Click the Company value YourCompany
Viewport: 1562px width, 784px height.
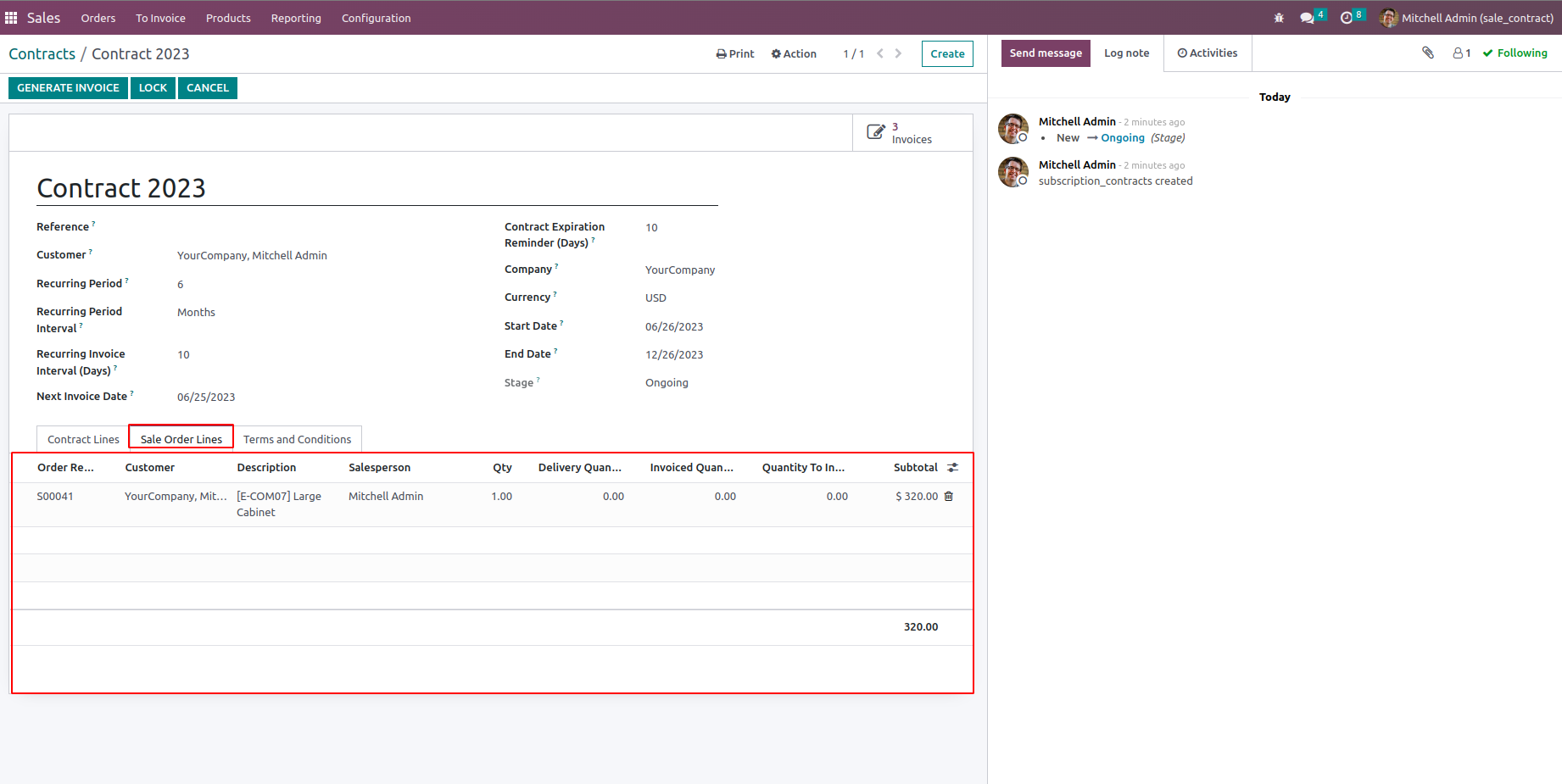(x=680, y=270)
